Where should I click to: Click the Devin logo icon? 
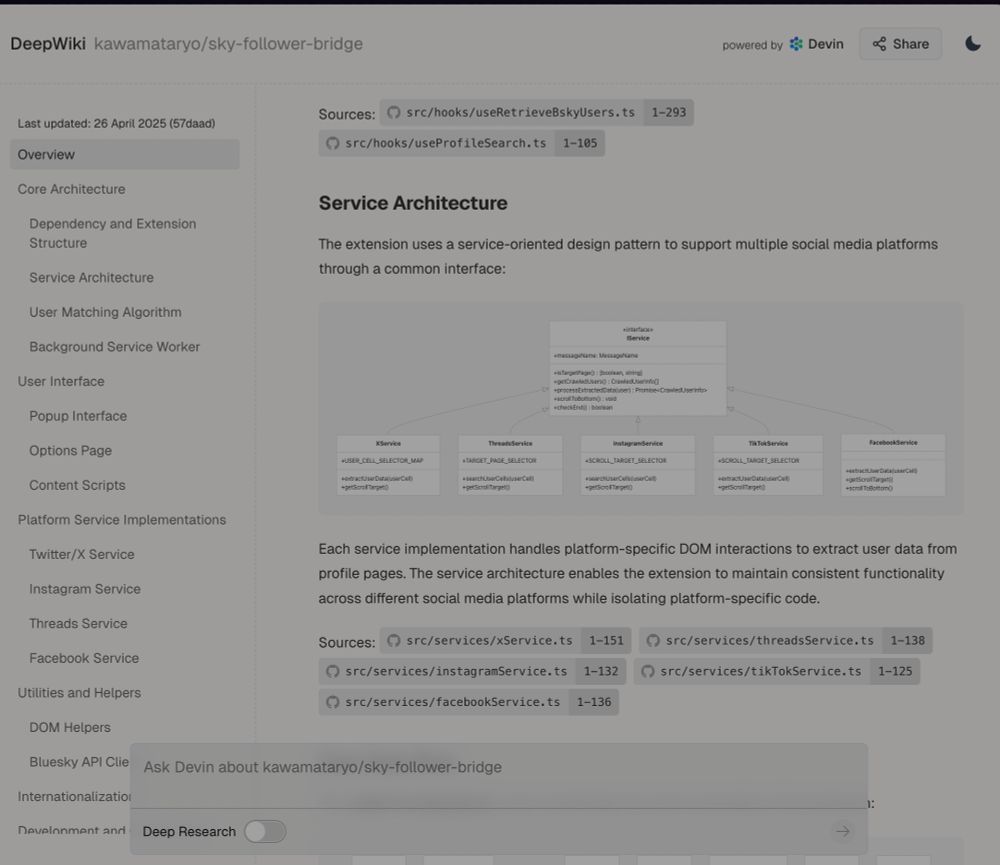click(x=796, y=44)
